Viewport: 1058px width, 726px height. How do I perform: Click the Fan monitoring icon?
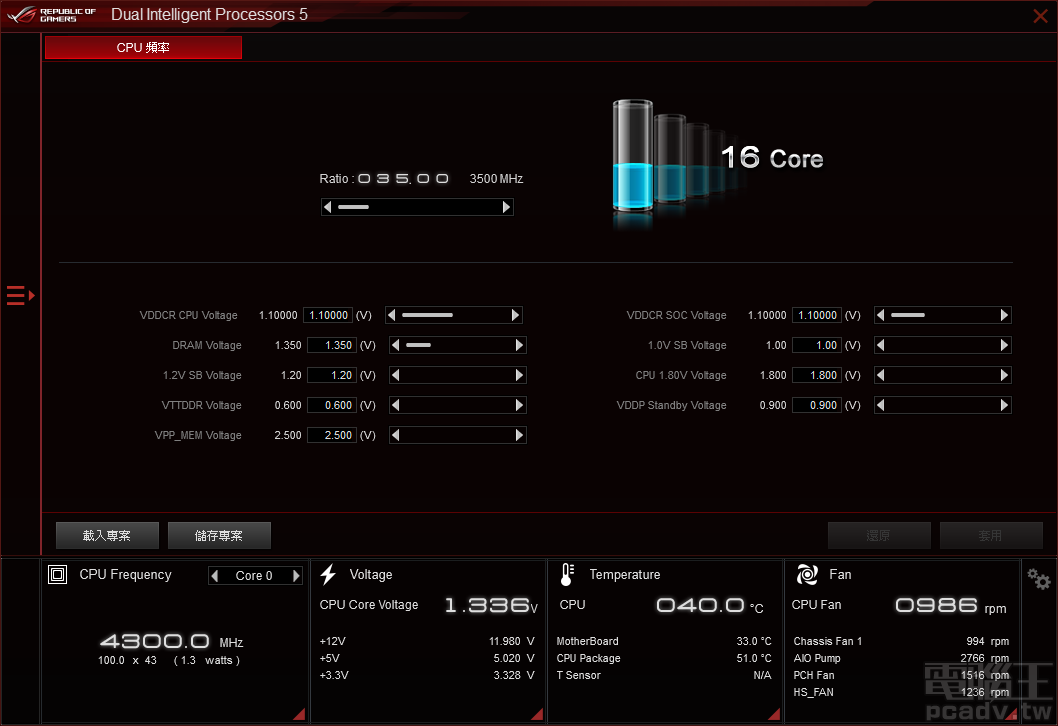[x=806, y=574]
